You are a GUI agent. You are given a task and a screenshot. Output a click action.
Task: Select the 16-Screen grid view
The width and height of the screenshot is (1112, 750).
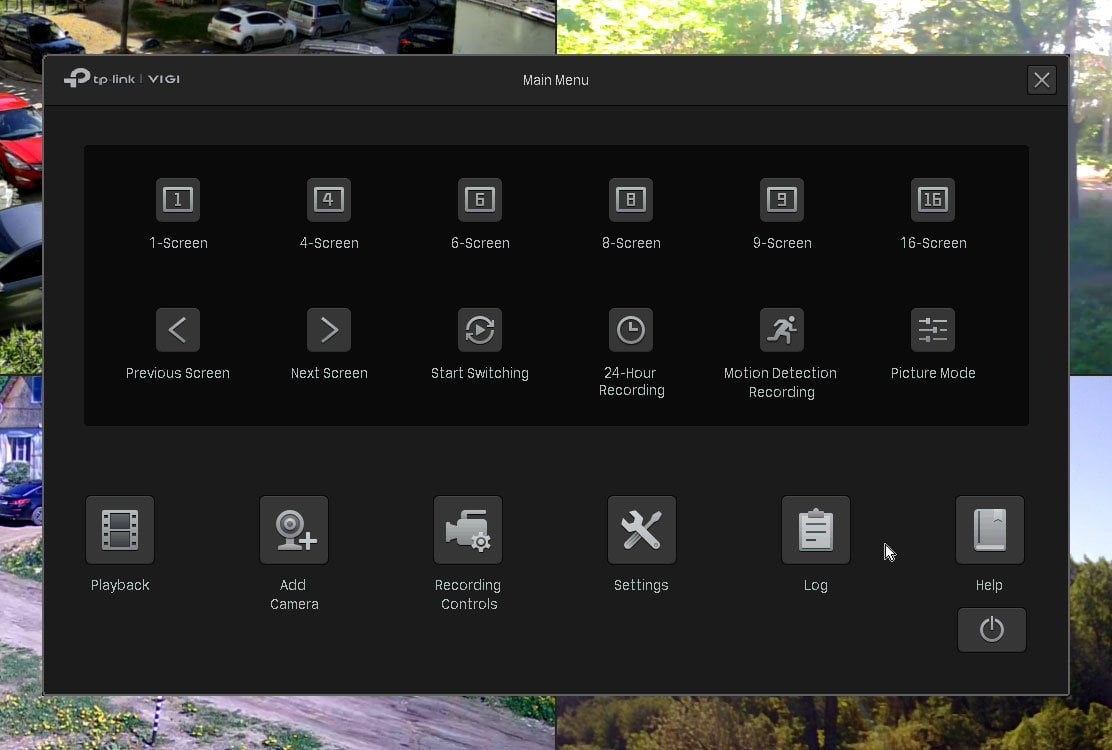coord(933,200)
